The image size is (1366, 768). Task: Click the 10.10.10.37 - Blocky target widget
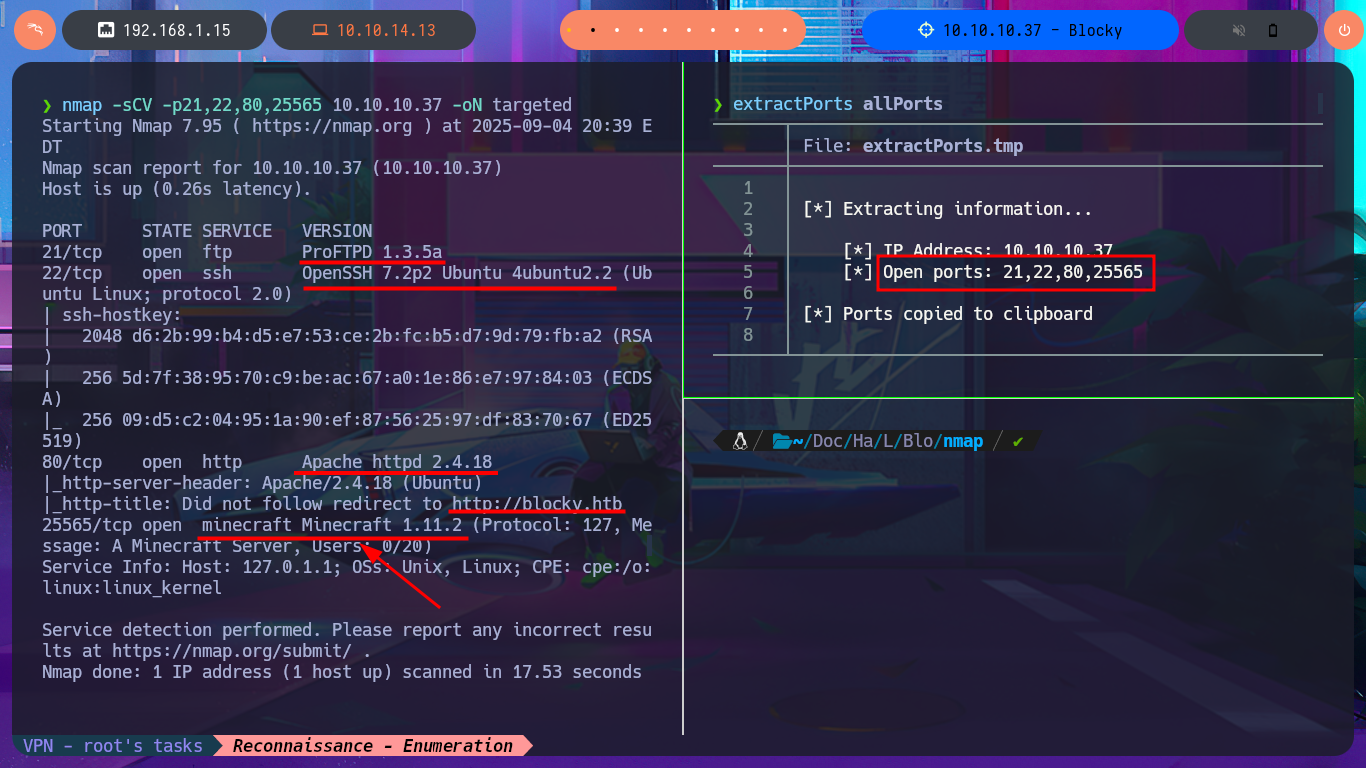point(1020,30)
